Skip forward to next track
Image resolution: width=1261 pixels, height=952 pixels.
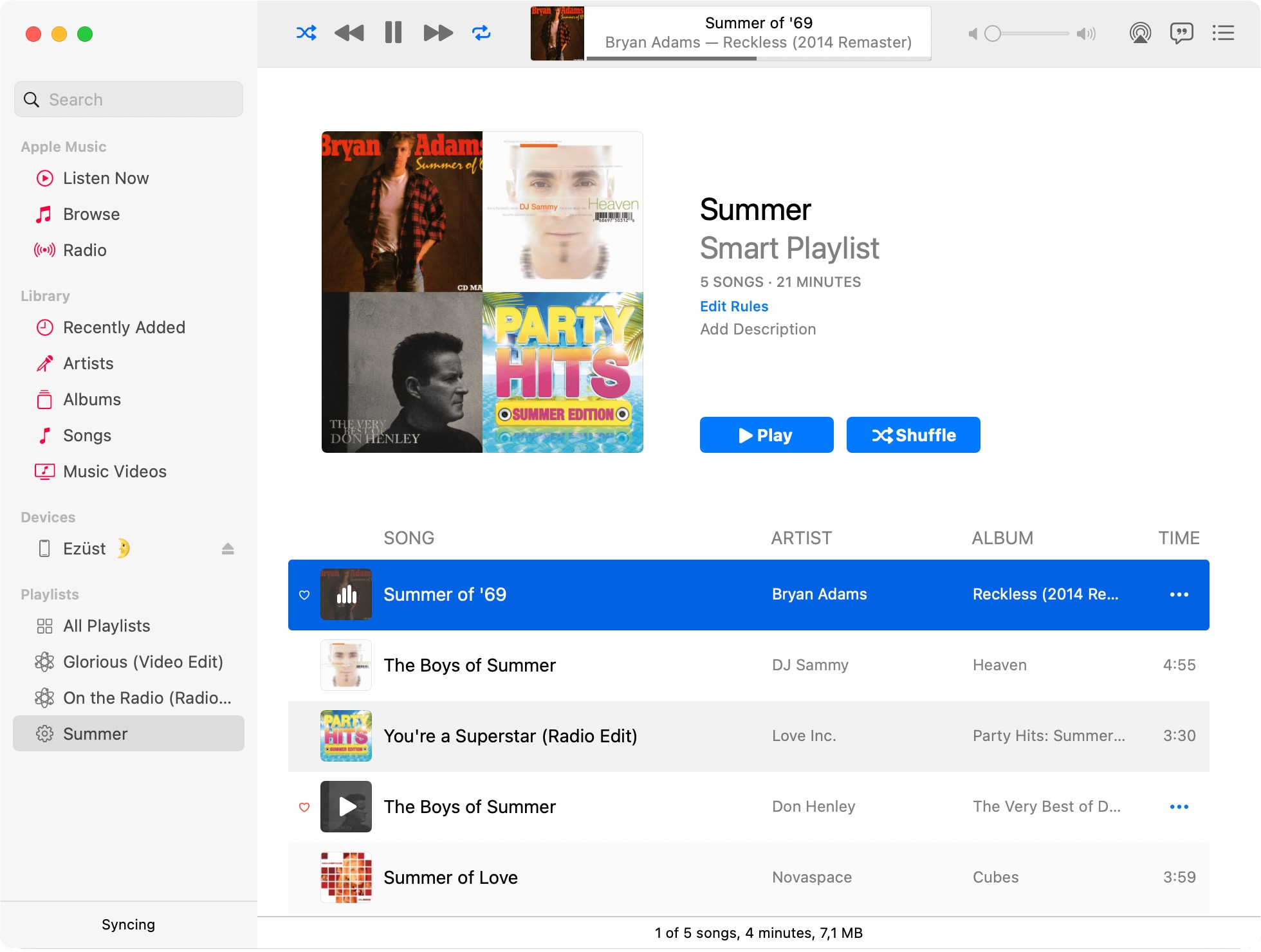click(x=438, y=33)
